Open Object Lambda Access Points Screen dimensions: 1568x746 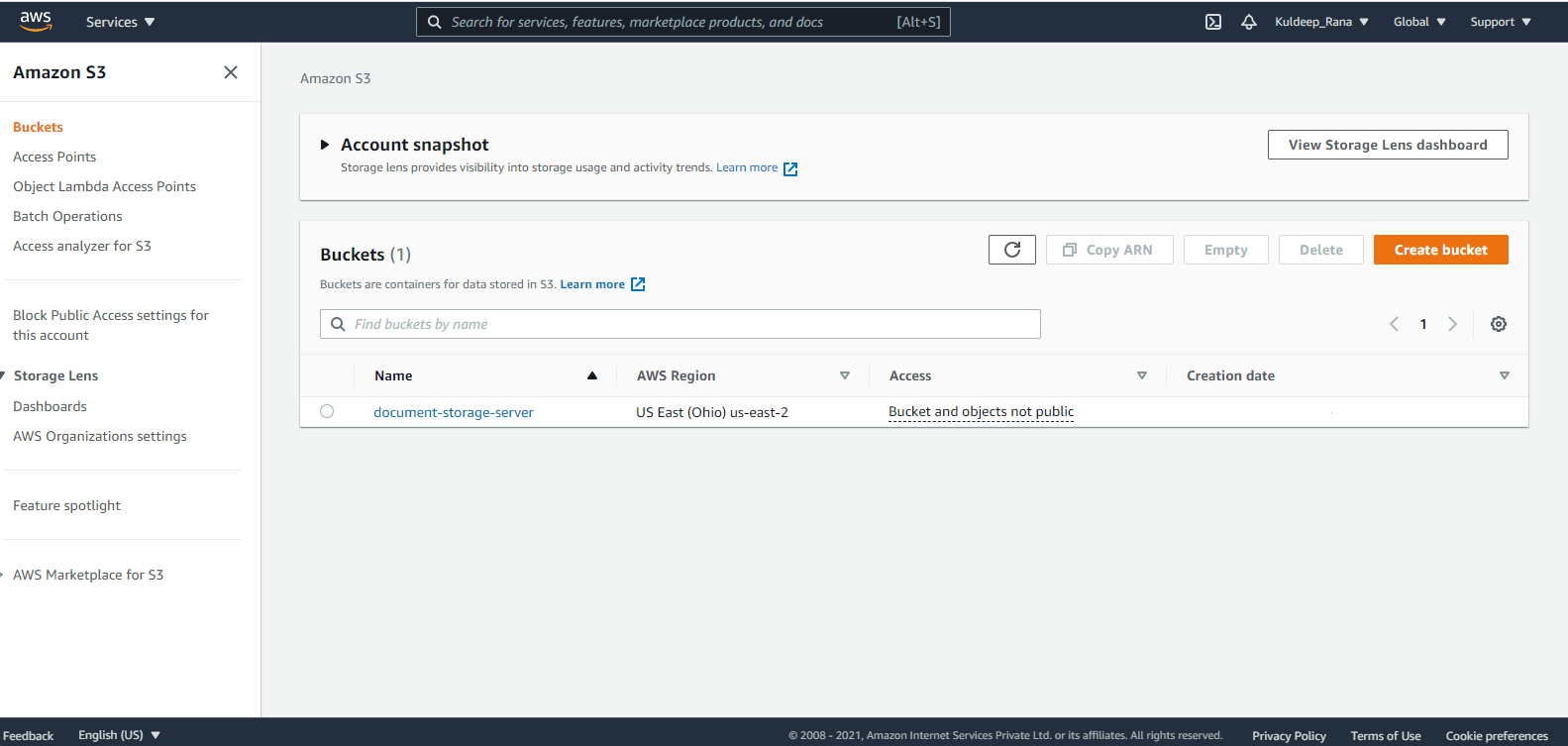coord(104,186)
